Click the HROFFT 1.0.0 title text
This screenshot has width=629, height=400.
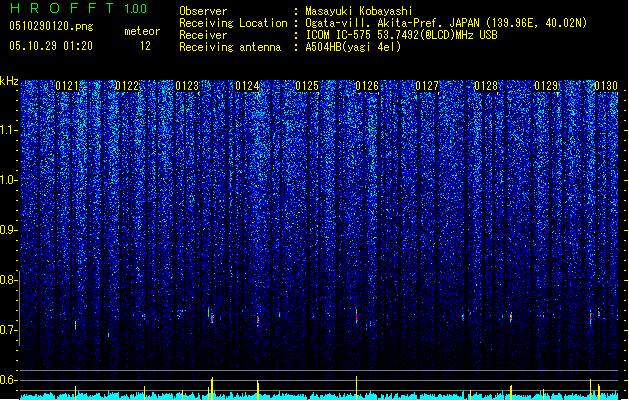click(78, 8)
